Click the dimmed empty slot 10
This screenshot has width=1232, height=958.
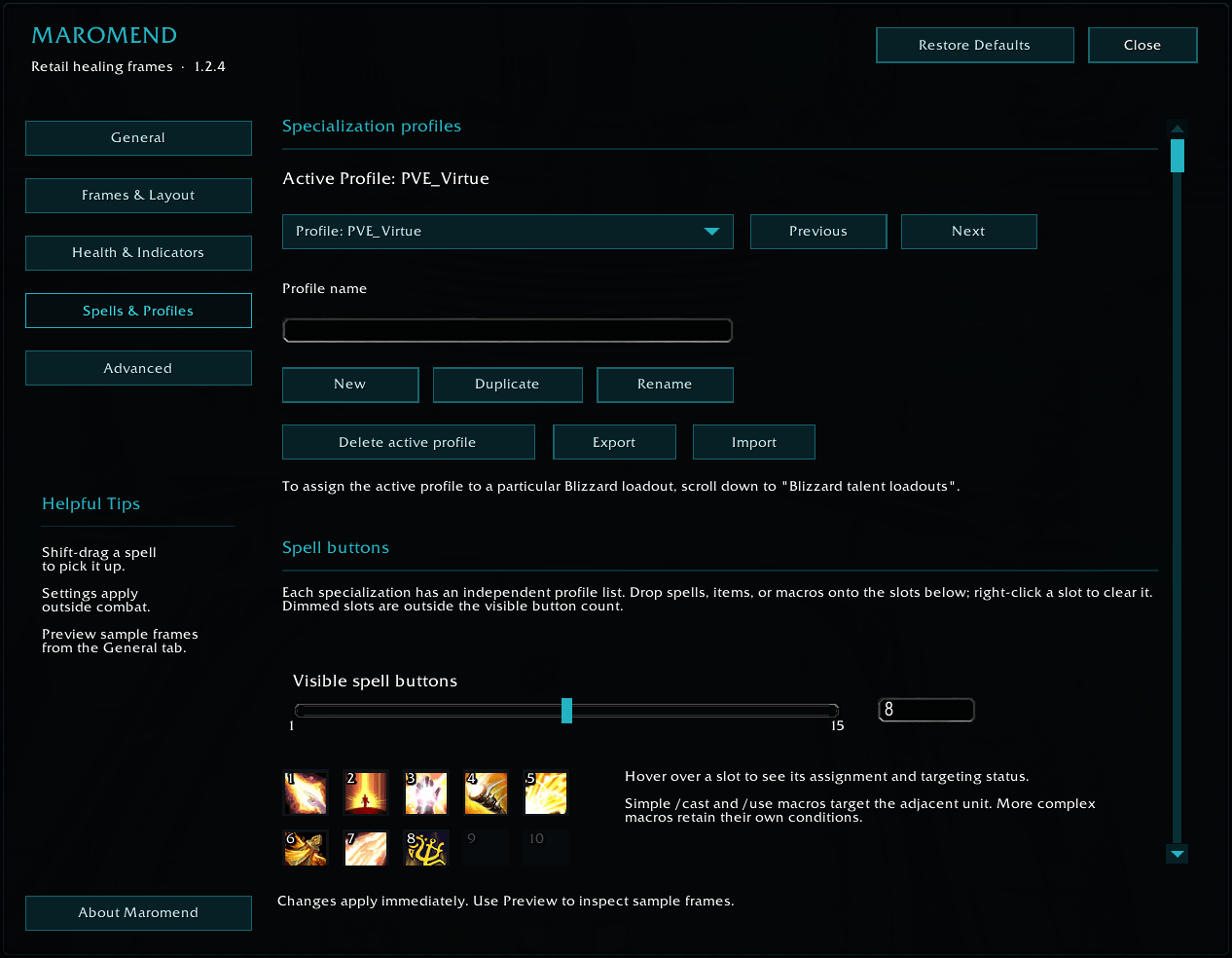click(x=546, y=848)
